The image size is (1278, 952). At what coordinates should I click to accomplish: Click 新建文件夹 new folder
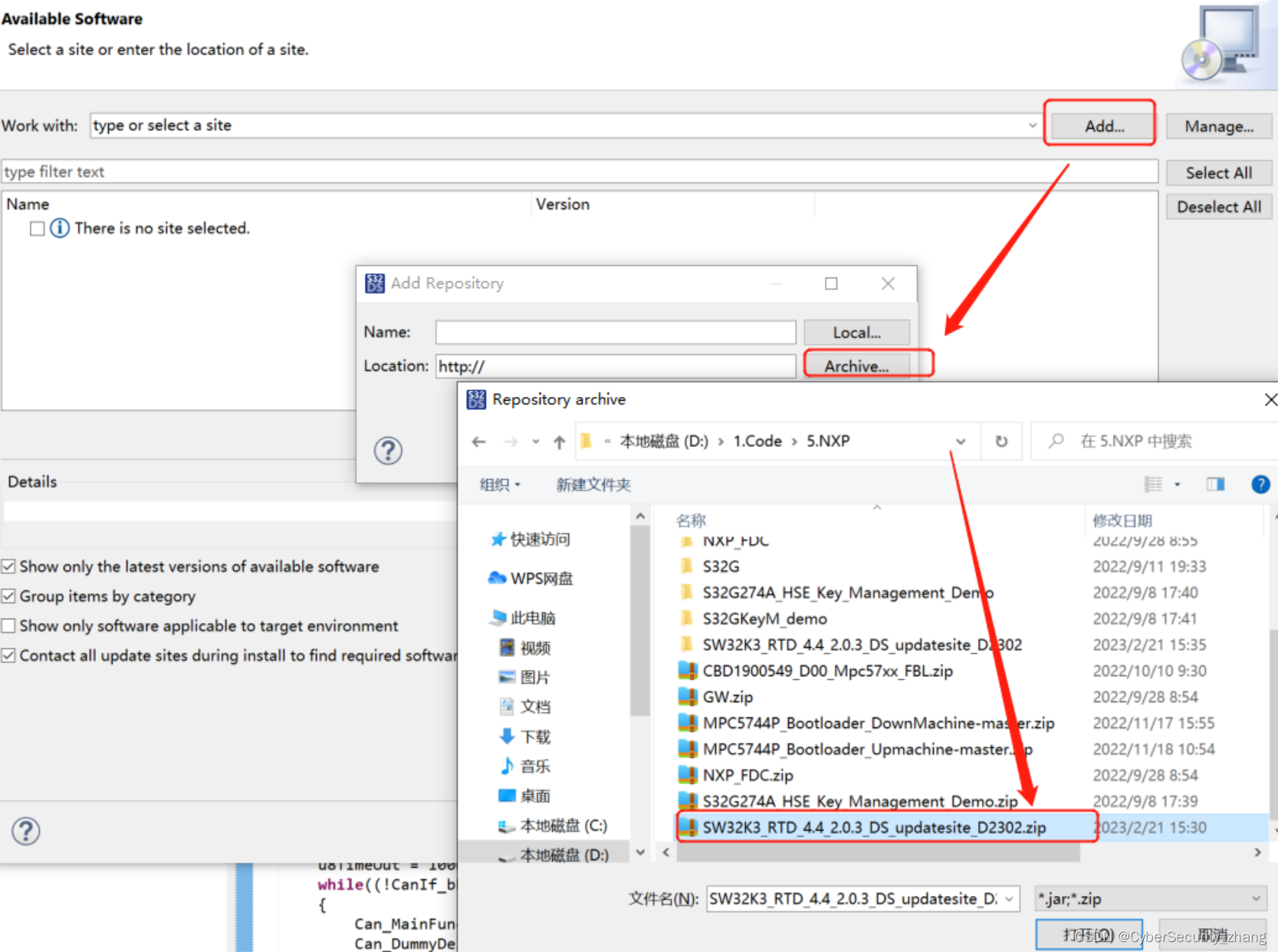click(593, 484)
